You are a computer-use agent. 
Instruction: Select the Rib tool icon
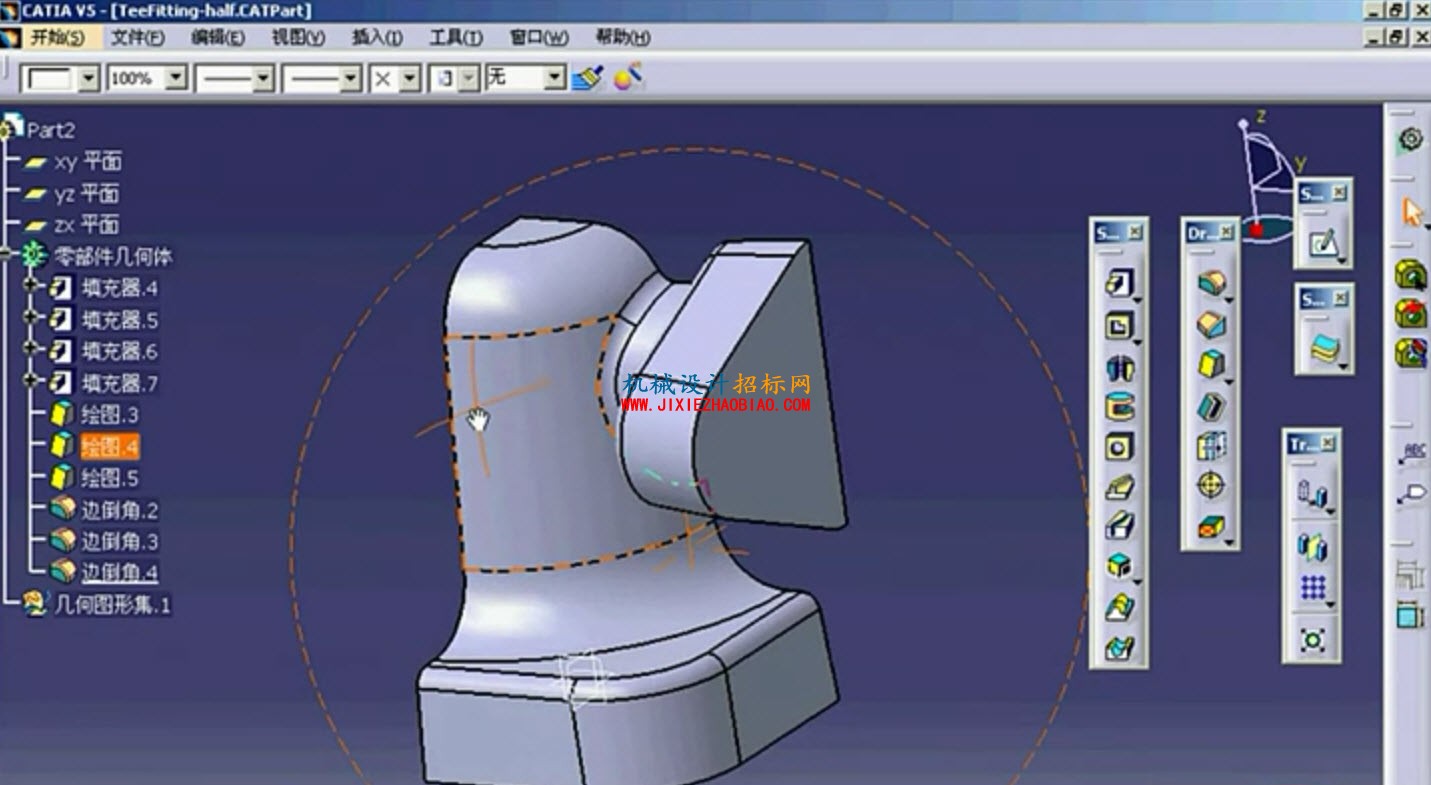pyautogui.click(x=1119, y=486)
